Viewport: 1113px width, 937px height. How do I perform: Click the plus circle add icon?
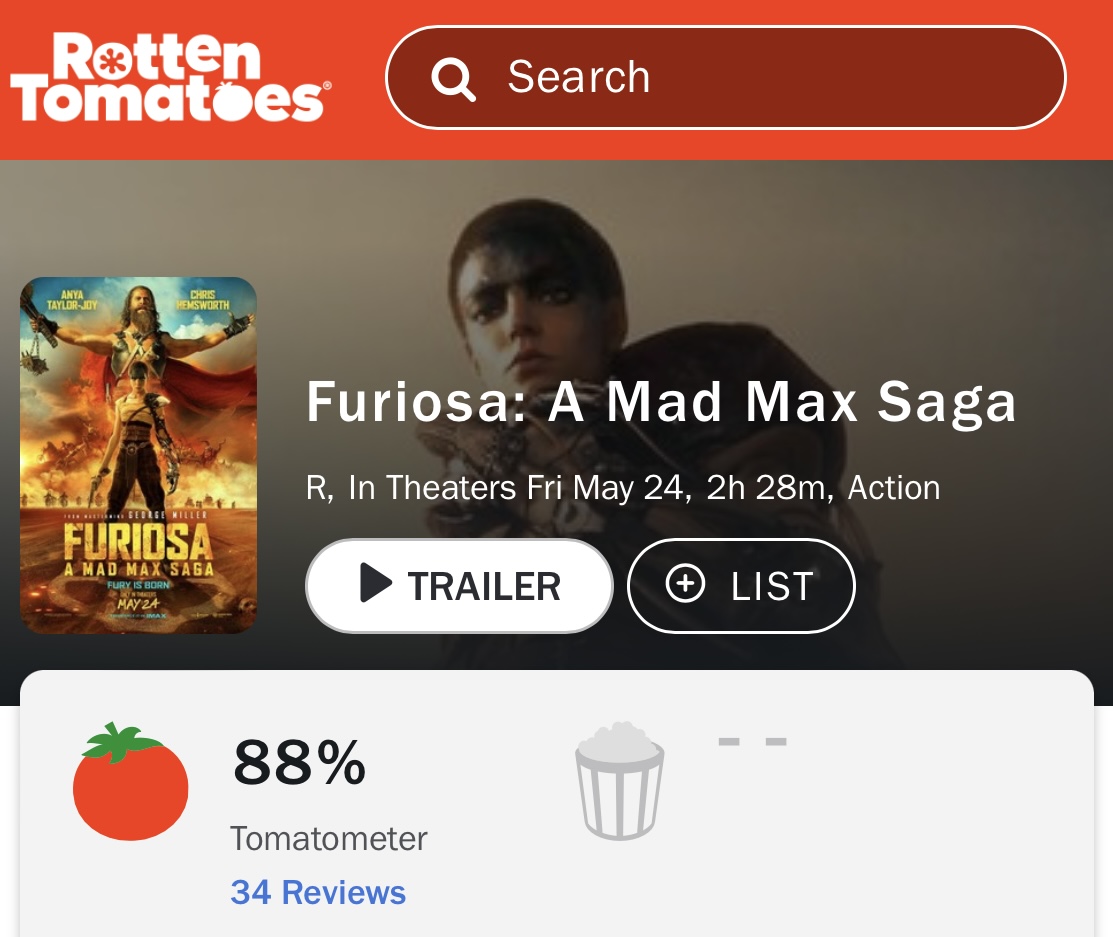pos(685,585)
